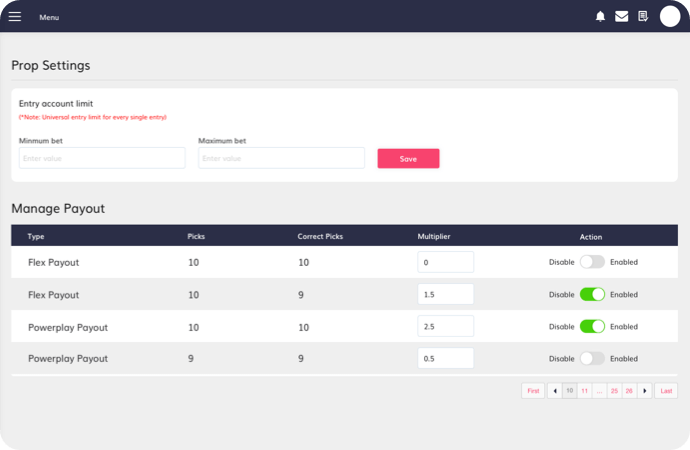
Task: Enable the Powerplay Payout 9 picks toggle
Action: click(x=592, y=358)
